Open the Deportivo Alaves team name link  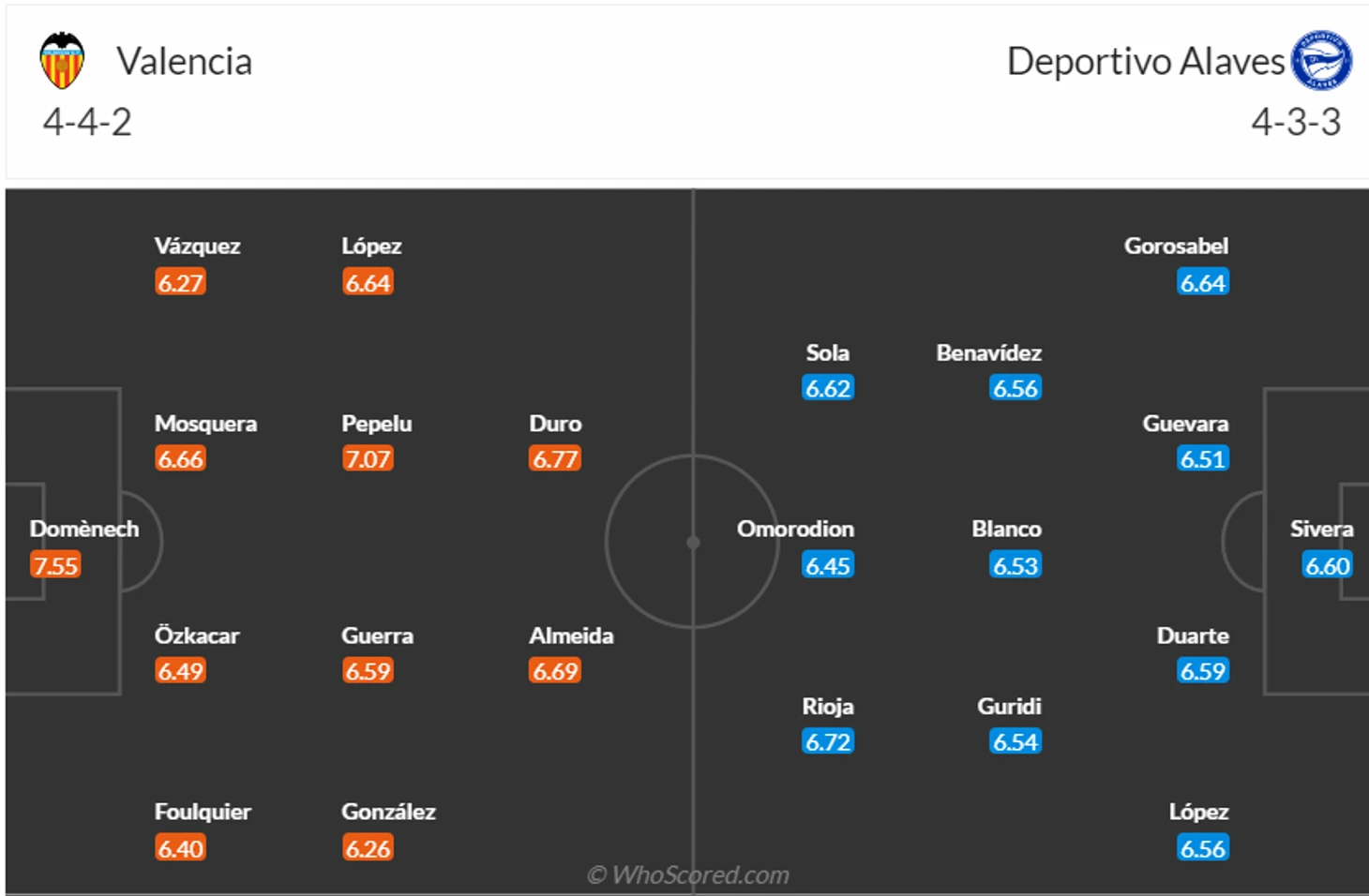[x=1145, y=62]
